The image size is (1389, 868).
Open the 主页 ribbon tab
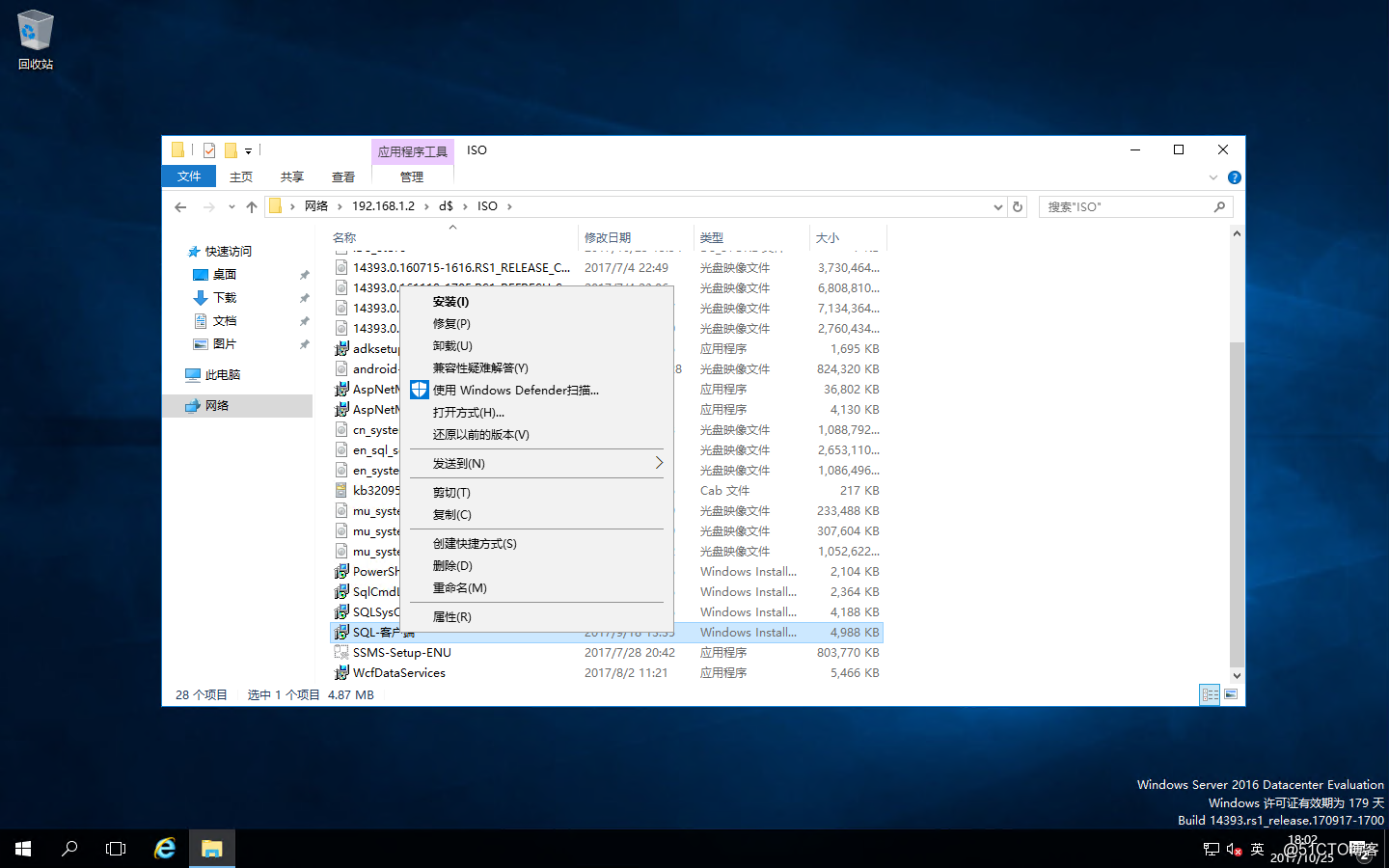(241, 176)
